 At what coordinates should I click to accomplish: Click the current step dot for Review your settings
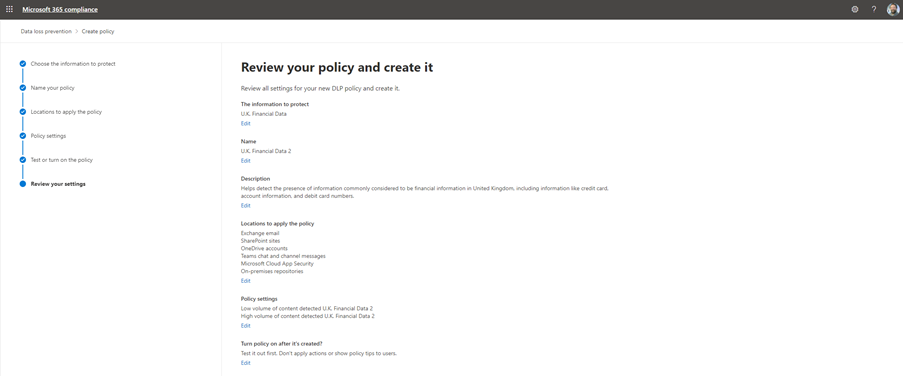pos(22,184)
